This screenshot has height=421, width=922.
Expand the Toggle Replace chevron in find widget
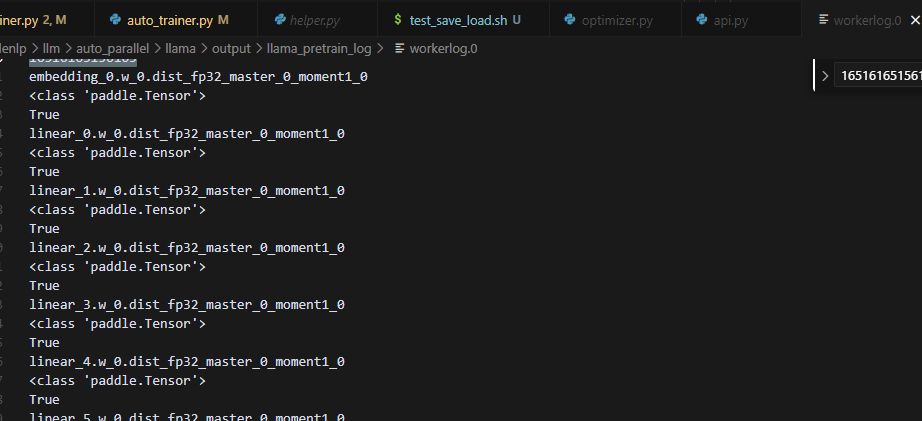(x=824, y=76)
